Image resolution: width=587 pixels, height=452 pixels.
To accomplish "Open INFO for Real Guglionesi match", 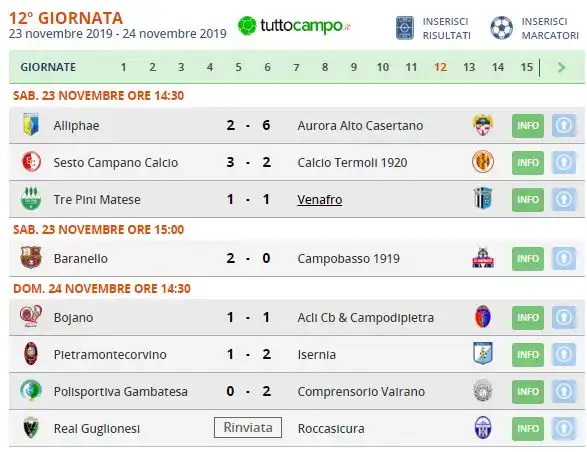I will pyautogui.click(x=528, y=428).
